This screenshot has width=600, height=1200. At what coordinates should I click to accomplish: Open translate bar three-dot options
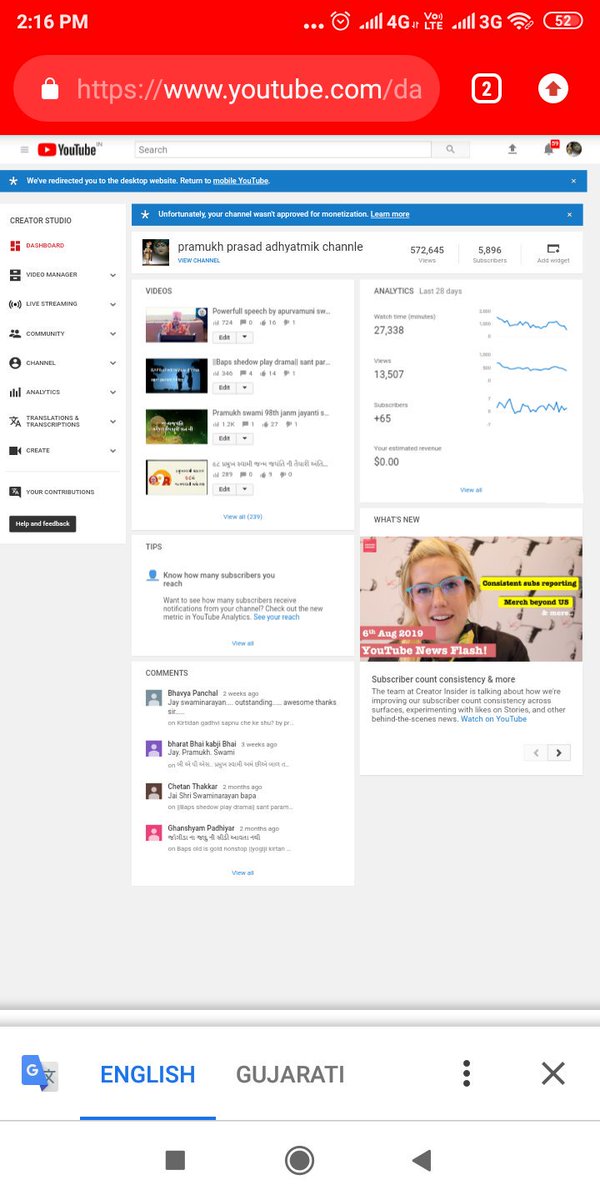click(466, 1074)
